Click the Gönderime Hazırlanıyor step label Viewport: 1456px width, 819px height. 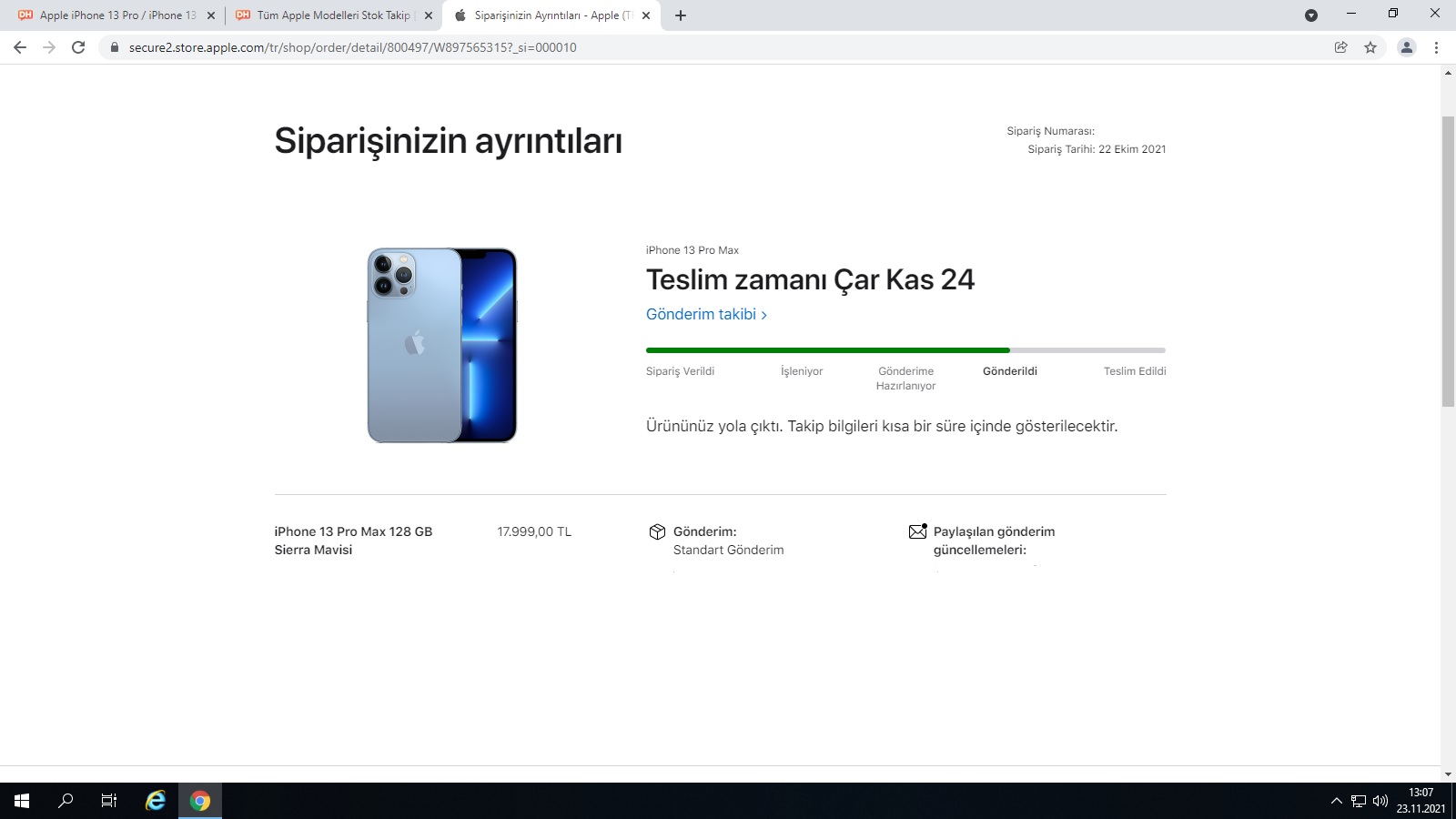pos(905,379)
